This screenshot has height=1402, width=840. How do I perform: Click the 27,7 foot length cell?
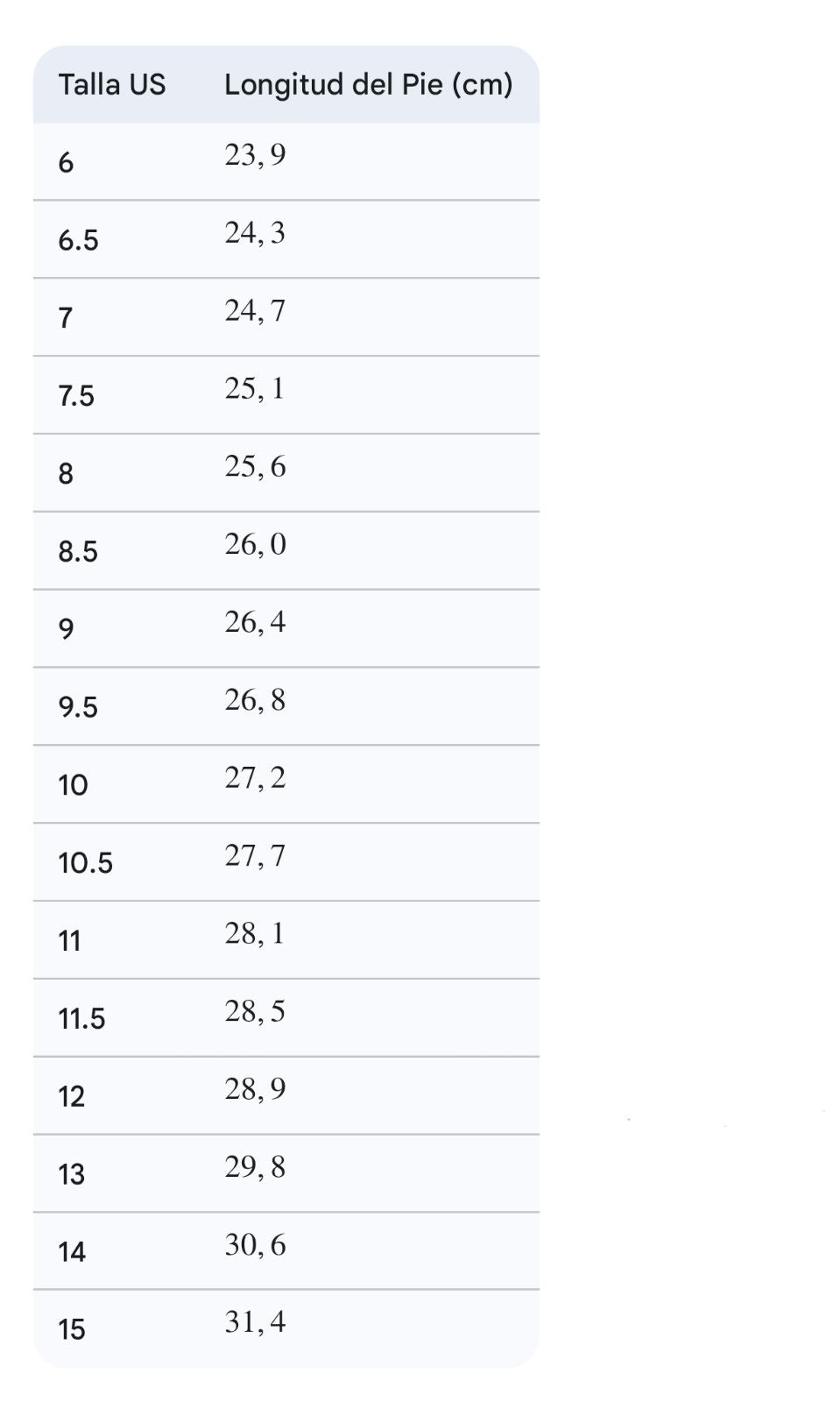(255, 856)
